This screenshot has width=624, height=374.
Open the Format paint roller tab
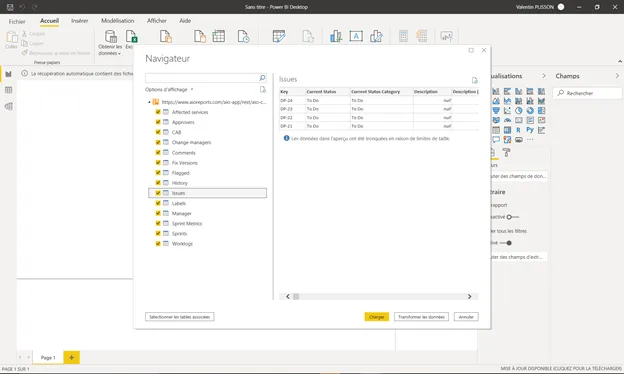click(506, 152)
